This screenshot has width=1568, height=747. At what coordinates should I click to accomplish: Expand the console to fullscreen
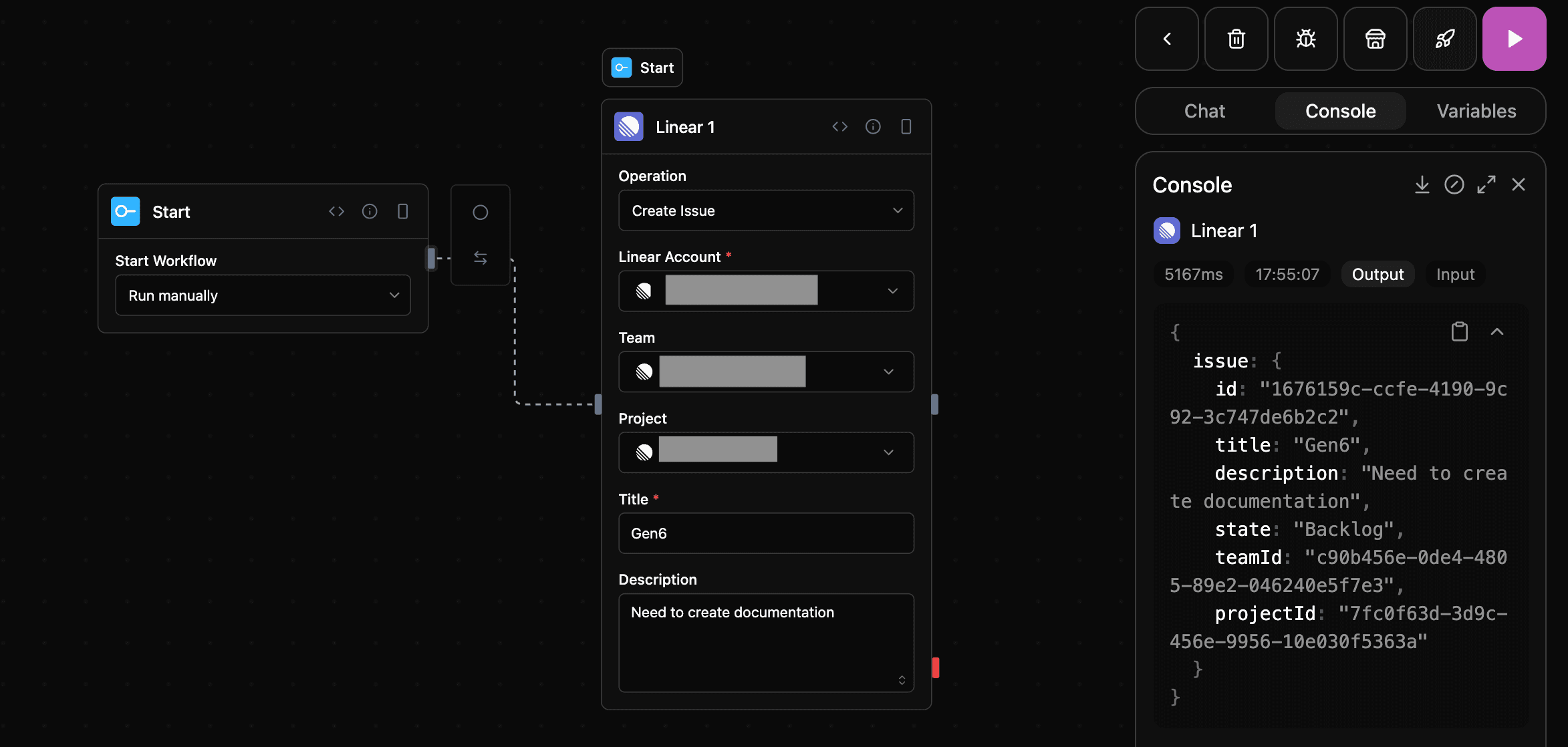click(x=1486, y=184)
